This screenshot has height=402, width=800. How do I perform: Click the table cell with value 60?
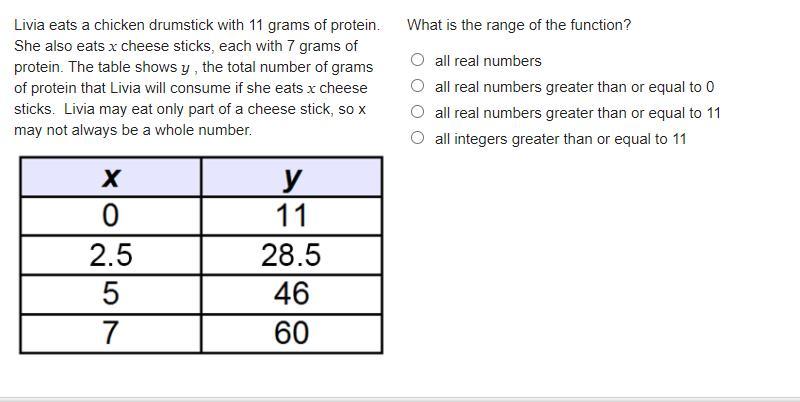coord(291,334)
